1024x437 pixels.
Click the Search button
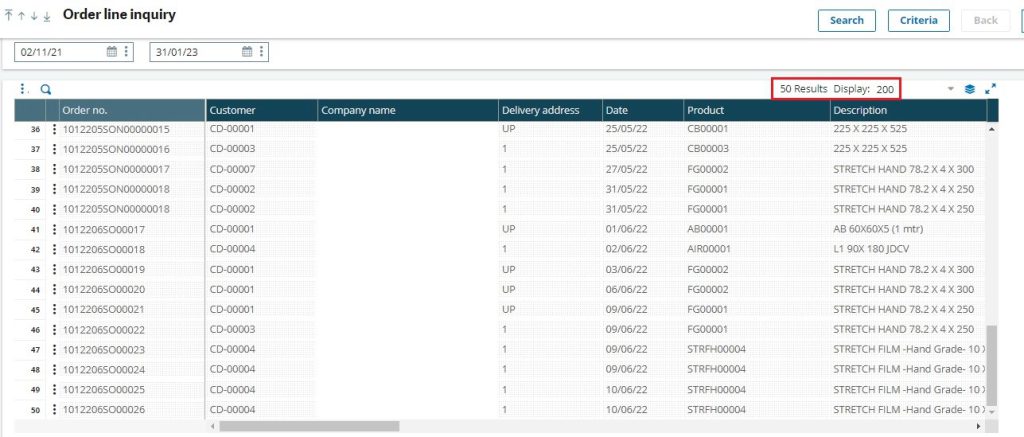(846, 20)
